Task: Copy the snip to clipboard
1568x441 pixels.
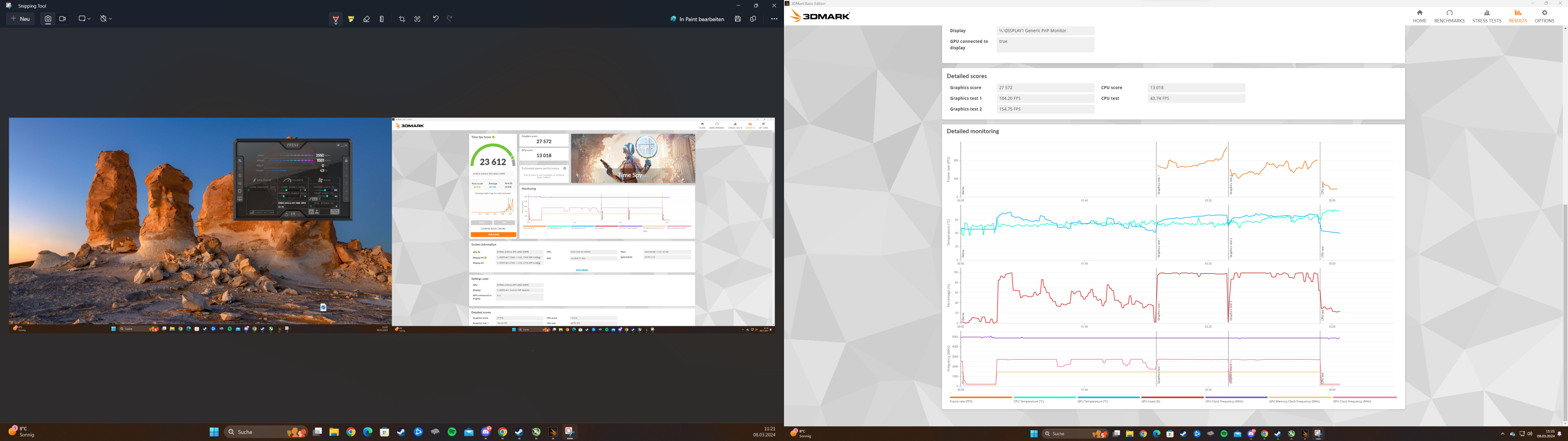Action: (x=753, y=19)
